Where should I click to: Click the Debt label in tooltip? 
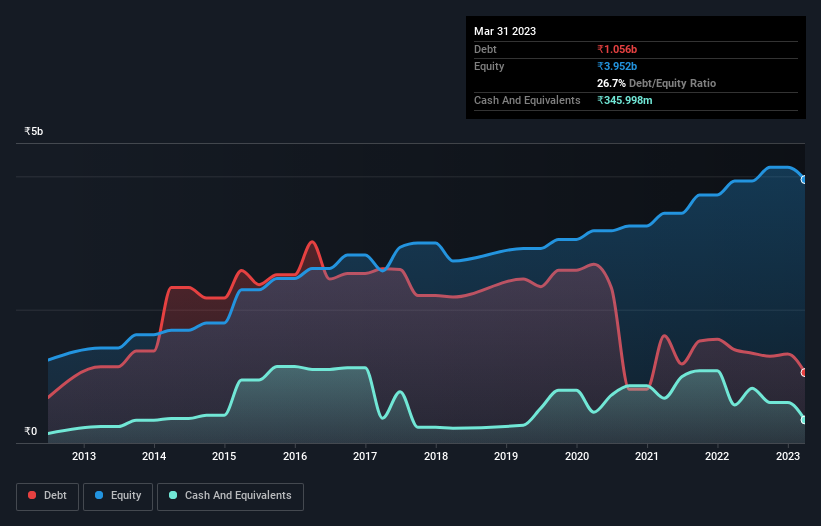coord(485,49)
